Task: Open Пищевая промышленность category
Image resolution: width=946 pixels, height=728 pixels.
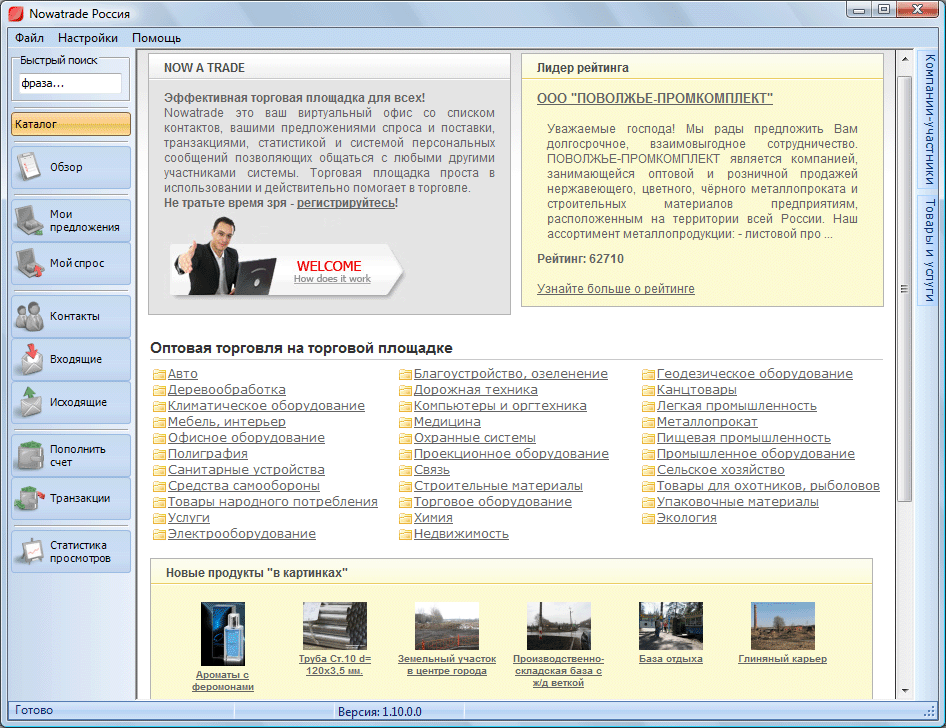Action: [x=743, y=438]
